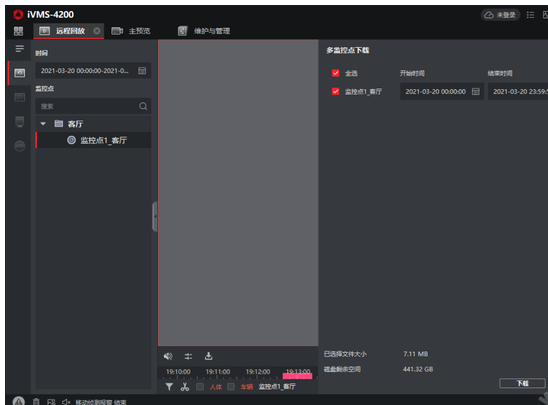Collapse the 客厅 folder tree arrow
548x405 pixels.
(43, 124)
